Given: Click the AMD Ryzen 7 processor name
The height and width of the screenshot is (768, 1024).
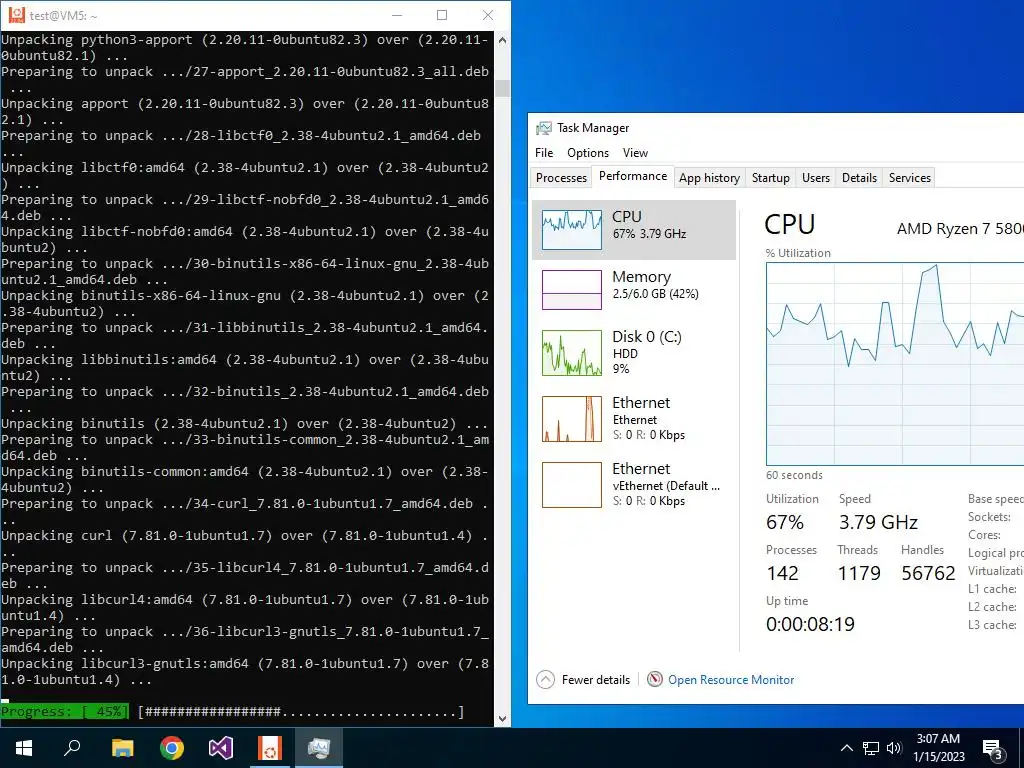Looking at the screenshot, I should coord(960,229).
